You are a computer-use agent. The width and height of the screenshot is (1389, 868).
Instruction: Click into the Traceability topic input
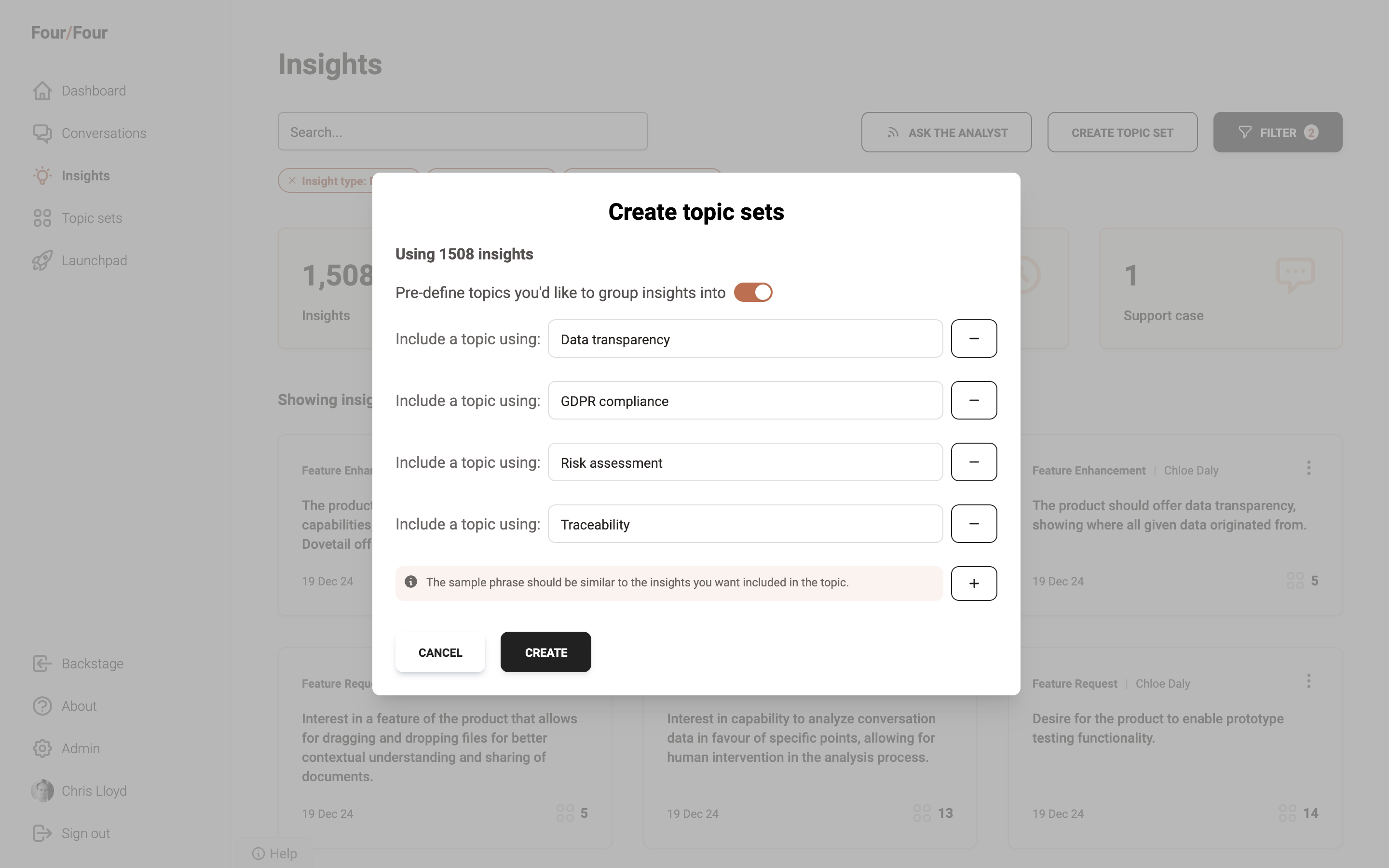(x=745, y=524)
